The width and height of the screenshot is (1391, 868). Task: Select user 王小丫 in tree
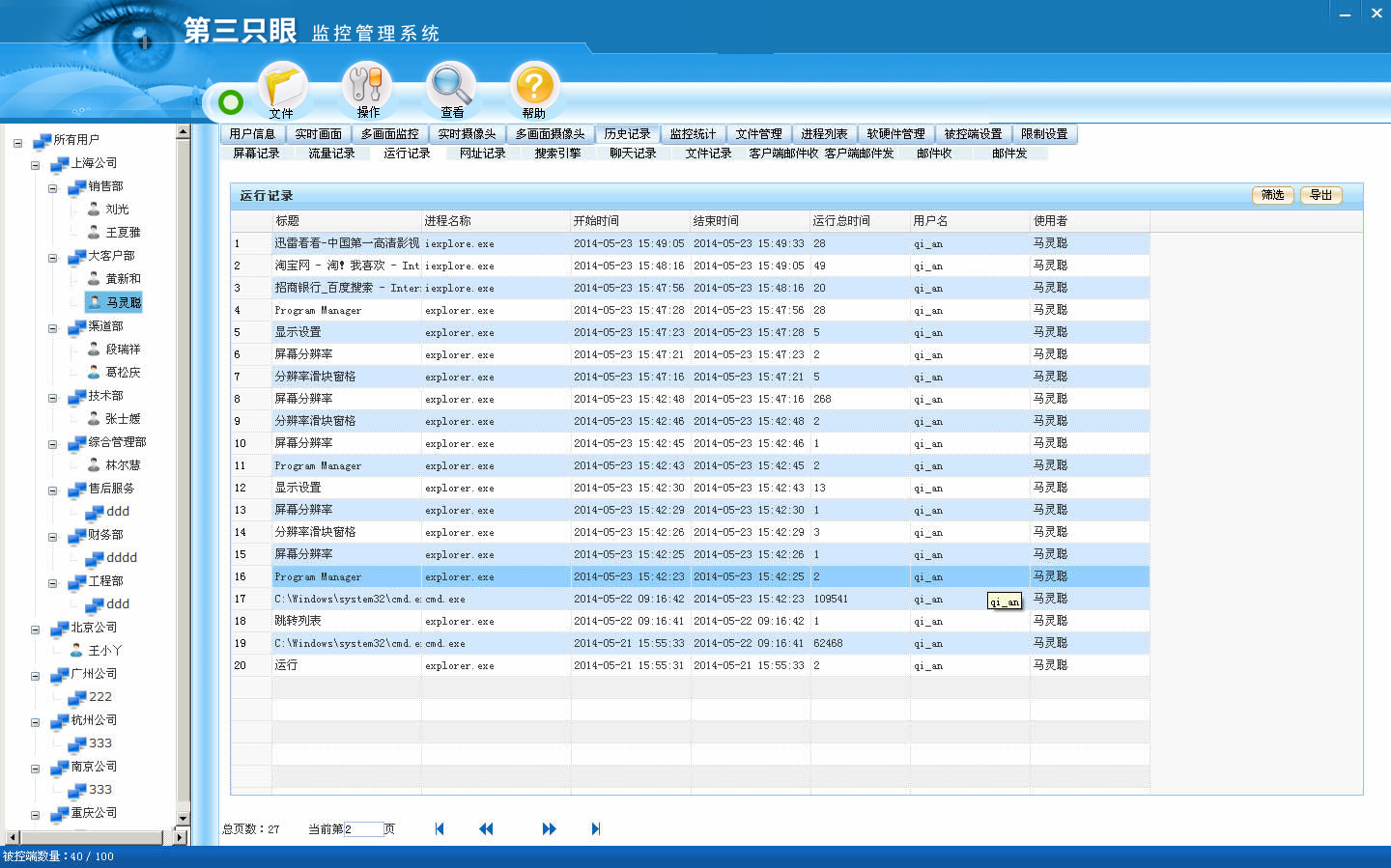coord(105,651)
